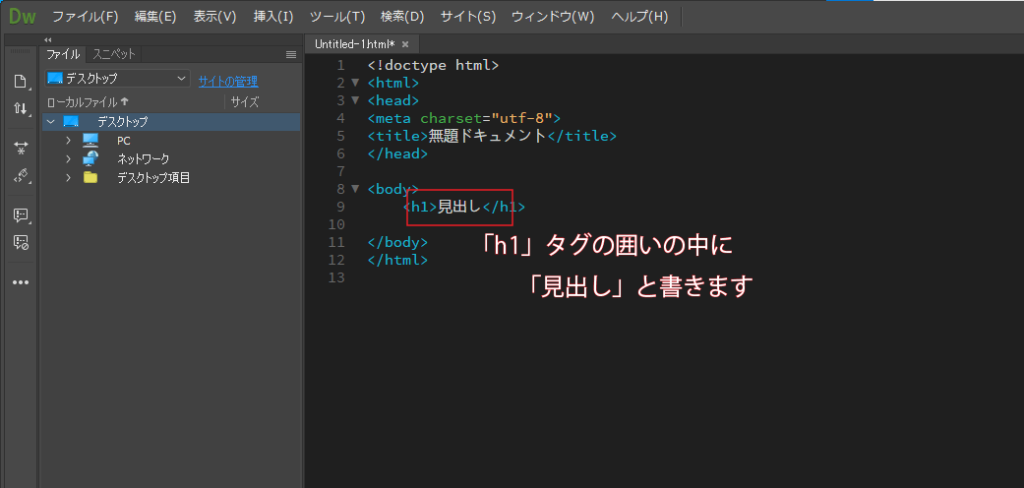Click the doctype html code line
Viewport: 1024px width, 488px height.
433,65
